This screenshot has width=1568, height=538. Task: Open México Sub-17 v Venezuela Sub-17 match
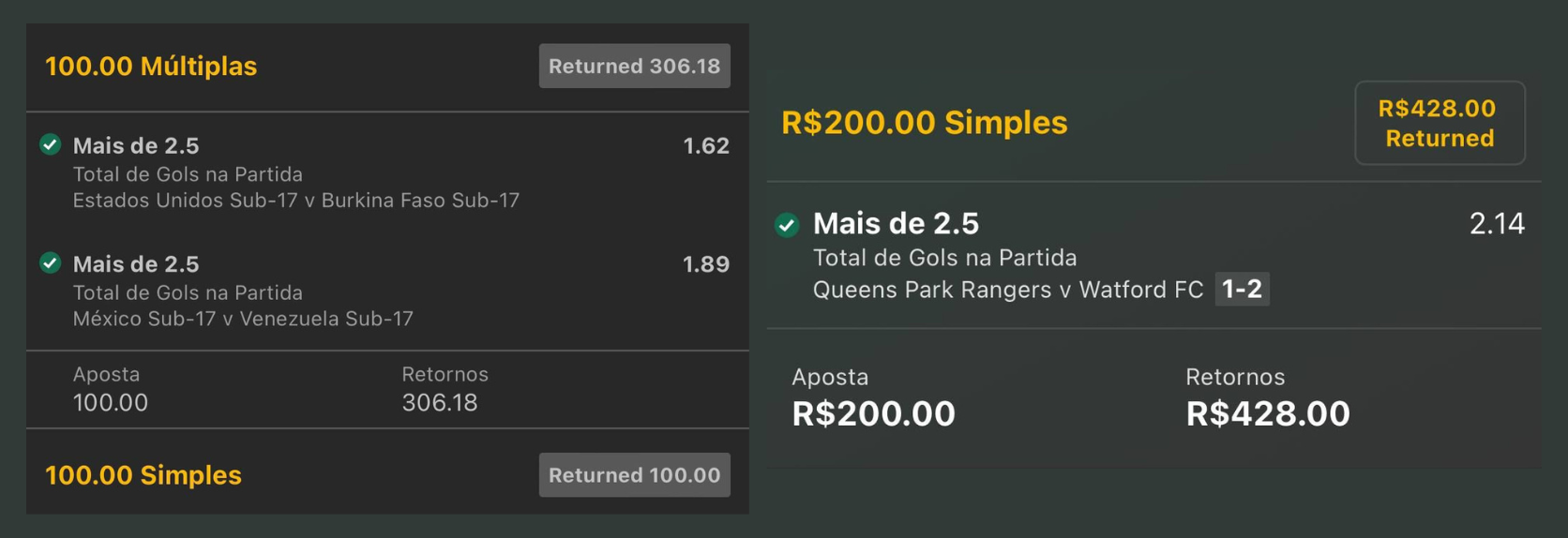[243, 319]
